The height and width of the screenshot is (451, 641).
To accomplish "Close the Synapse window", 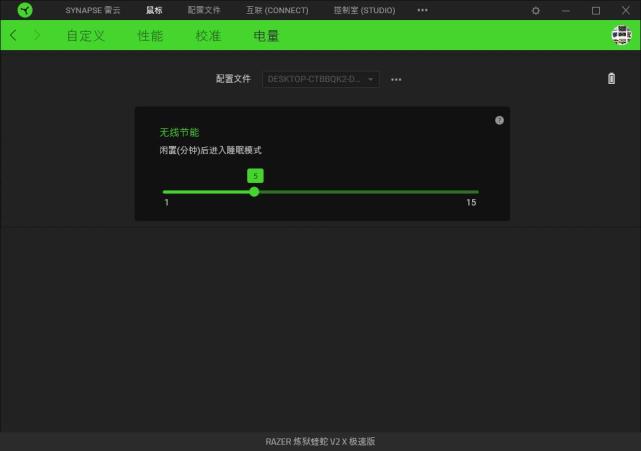I will 625,10.
